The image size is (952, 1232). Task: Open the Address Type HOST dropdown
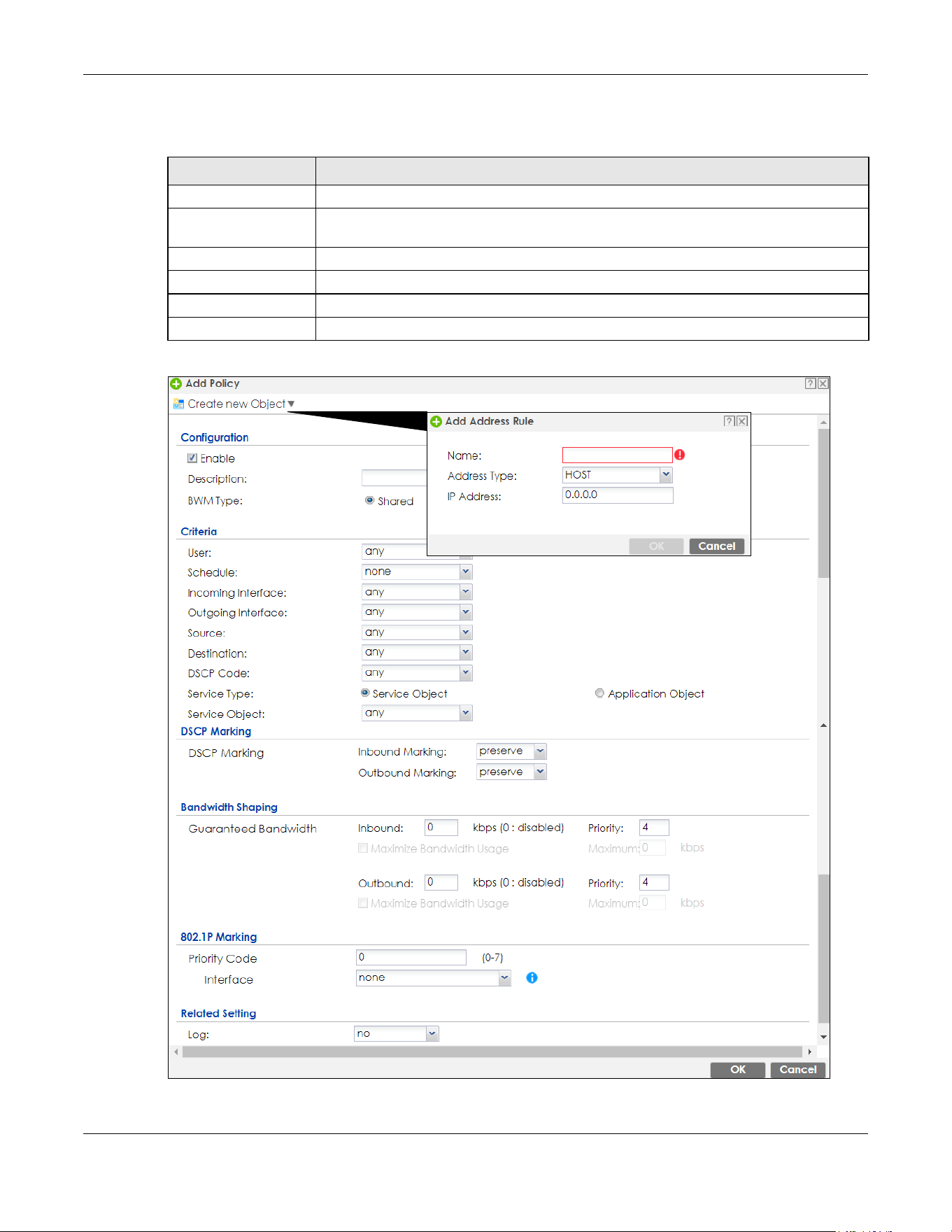[666, 475]
